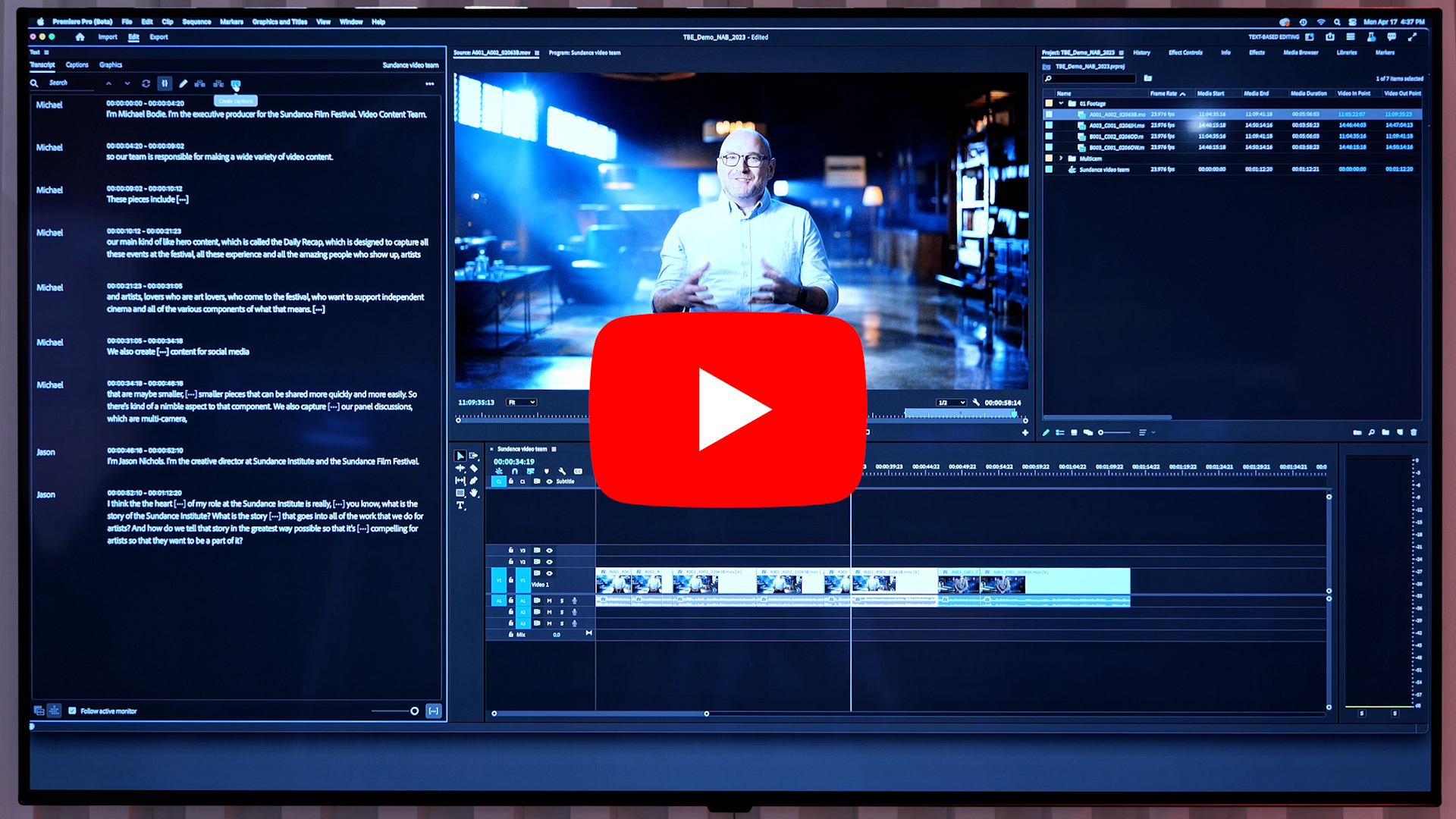The width and height of the screenshot is (1456, 819).
Task: Click the pencil edit icon in the transcript toolbar
Action: point(183,83)
